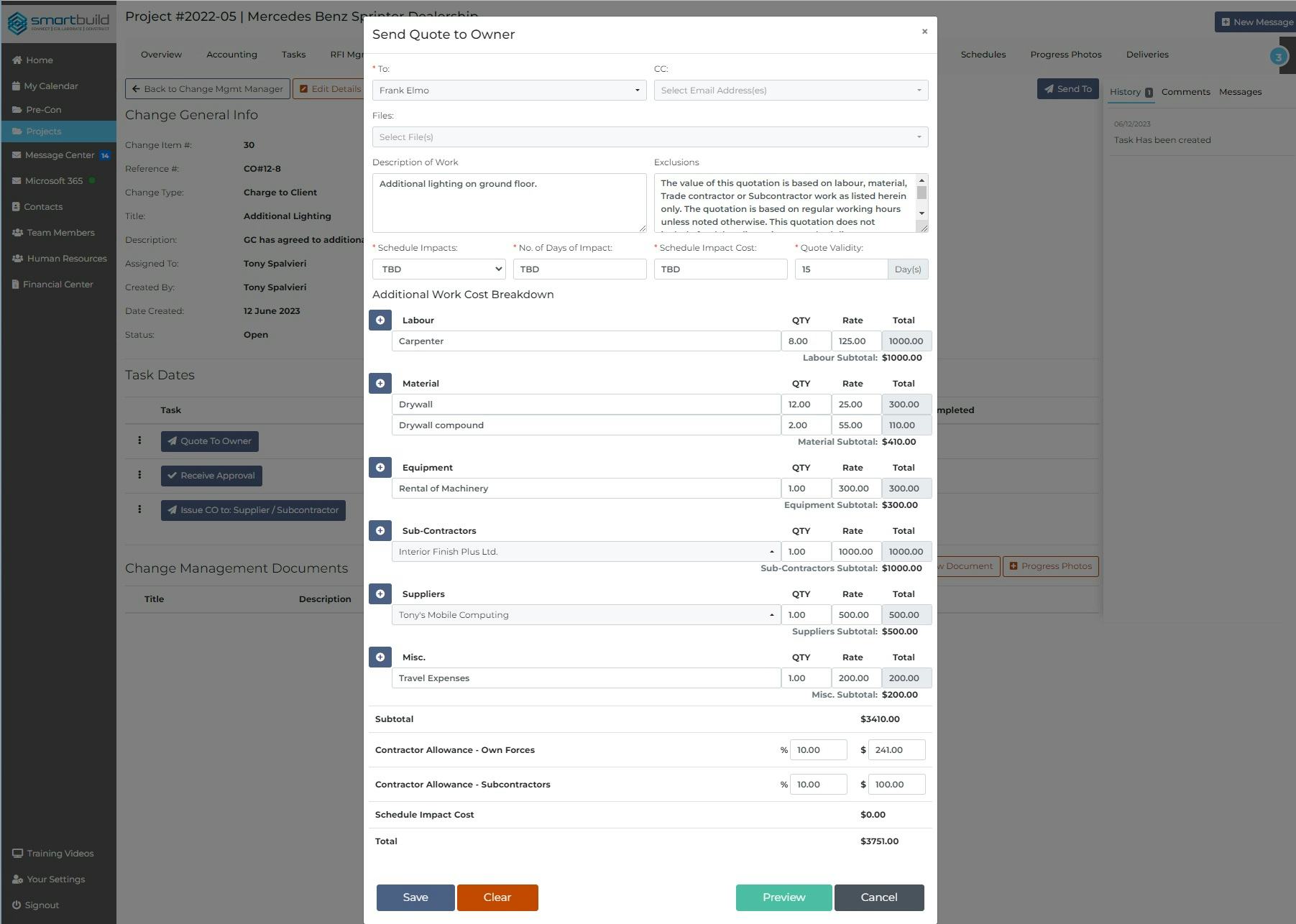Open the kebab menu beside Quote To Owner
Image resolution: width=1296 pixels, height=924 pixels.
tap(140, 440)
